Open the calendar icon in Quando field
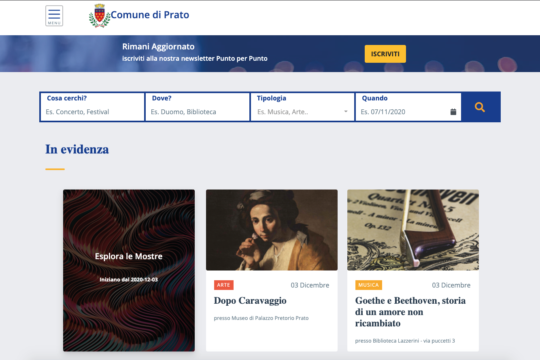This screenshot has height=360, width=540. point(453,112)
